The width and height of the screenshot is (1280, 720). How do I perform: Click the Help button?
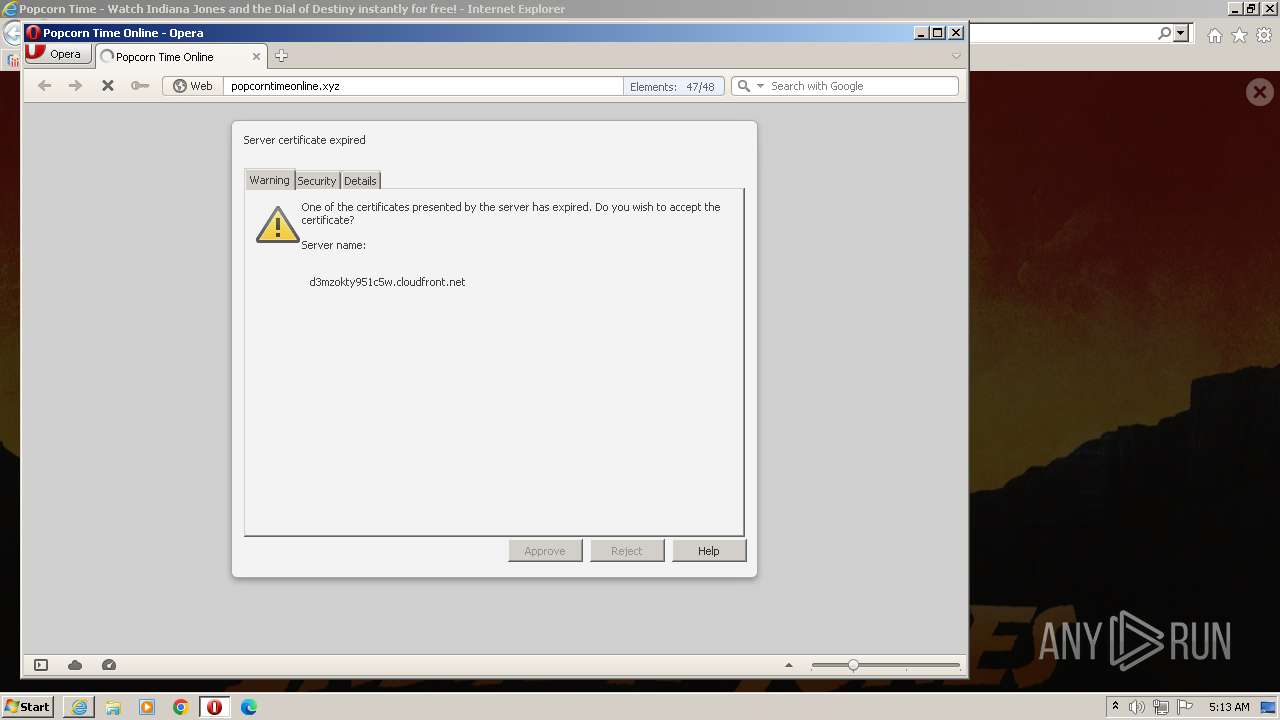coord(709,551)
